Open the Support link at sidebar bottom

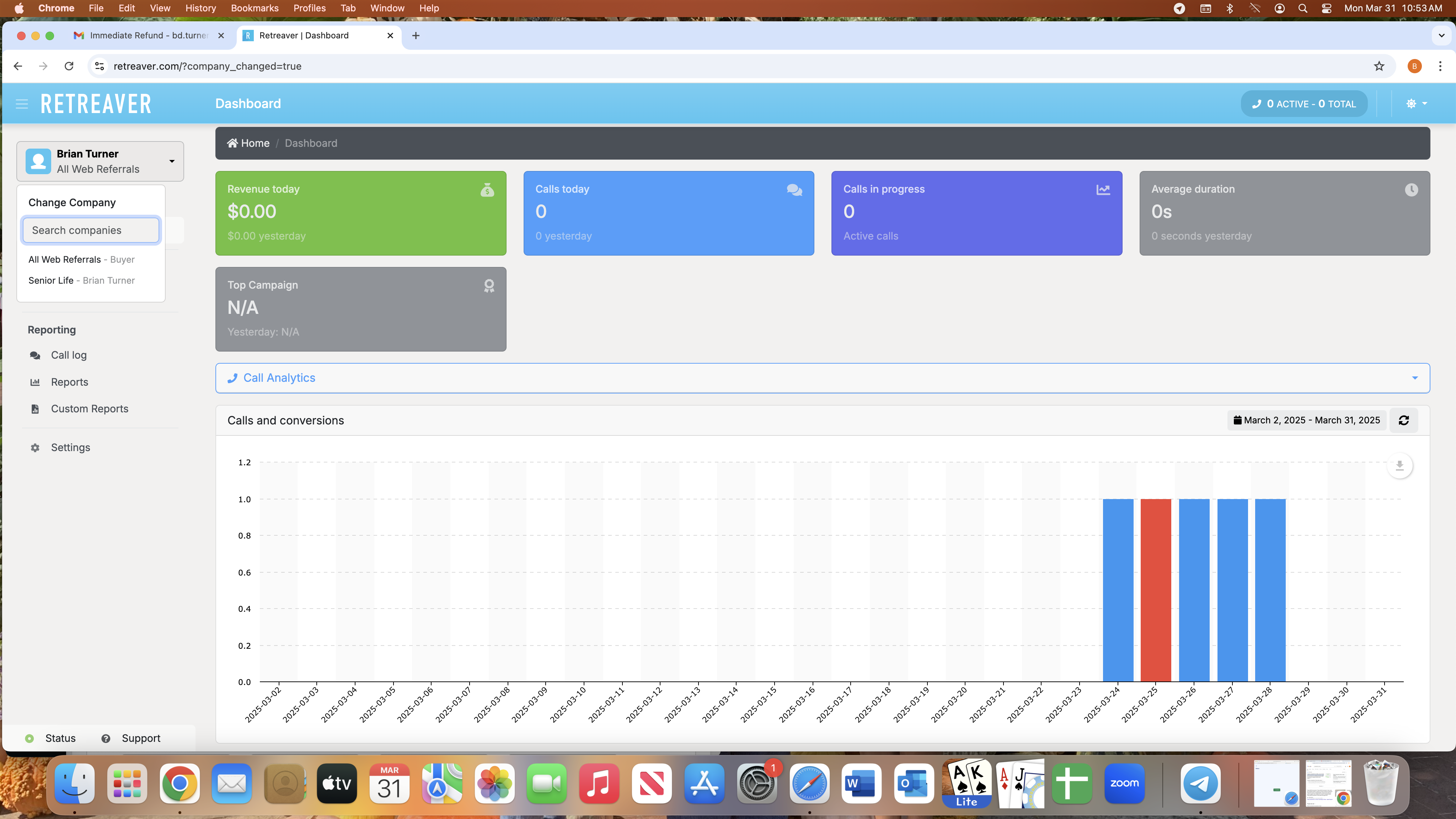130,738
